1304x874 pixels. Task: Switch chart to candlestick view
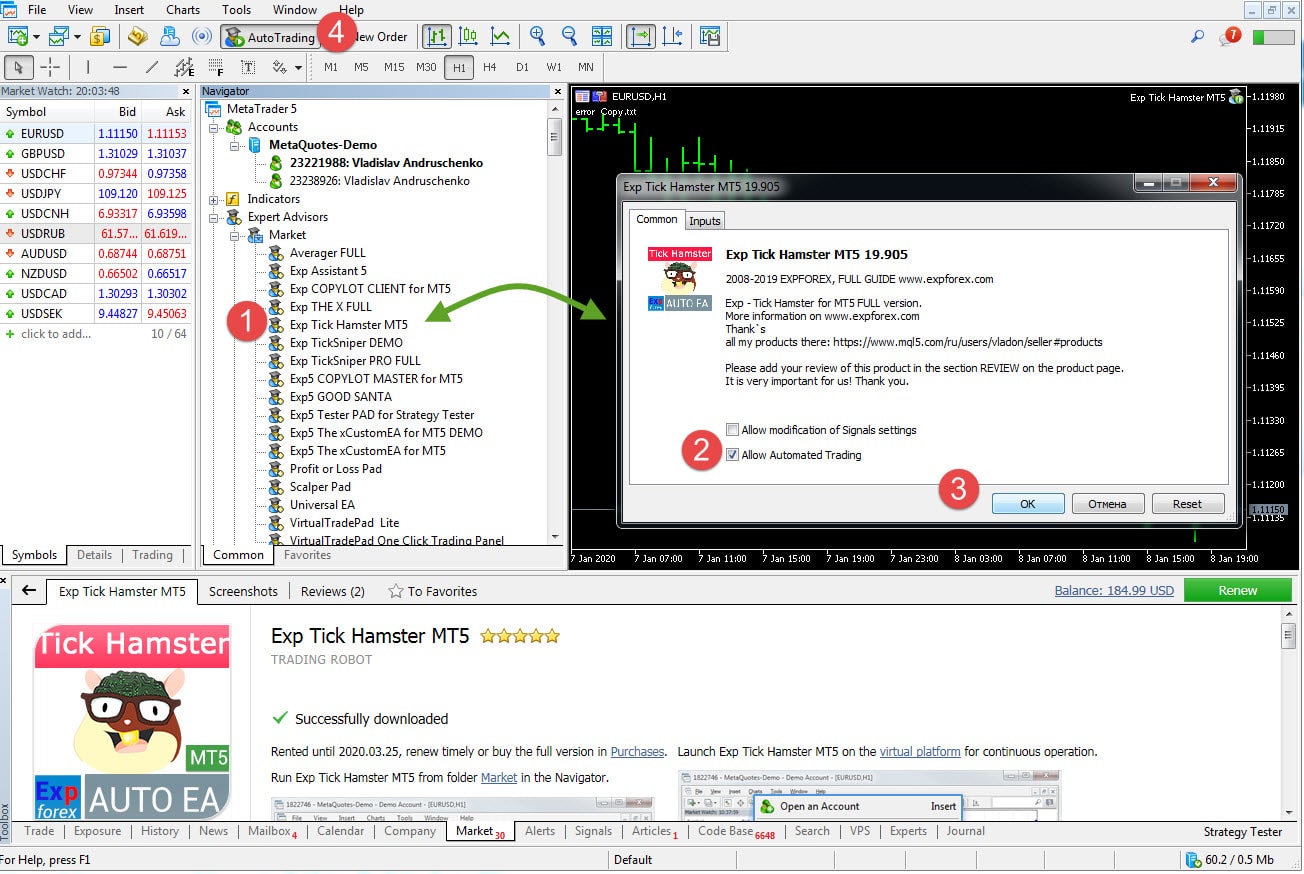(468, 37)
